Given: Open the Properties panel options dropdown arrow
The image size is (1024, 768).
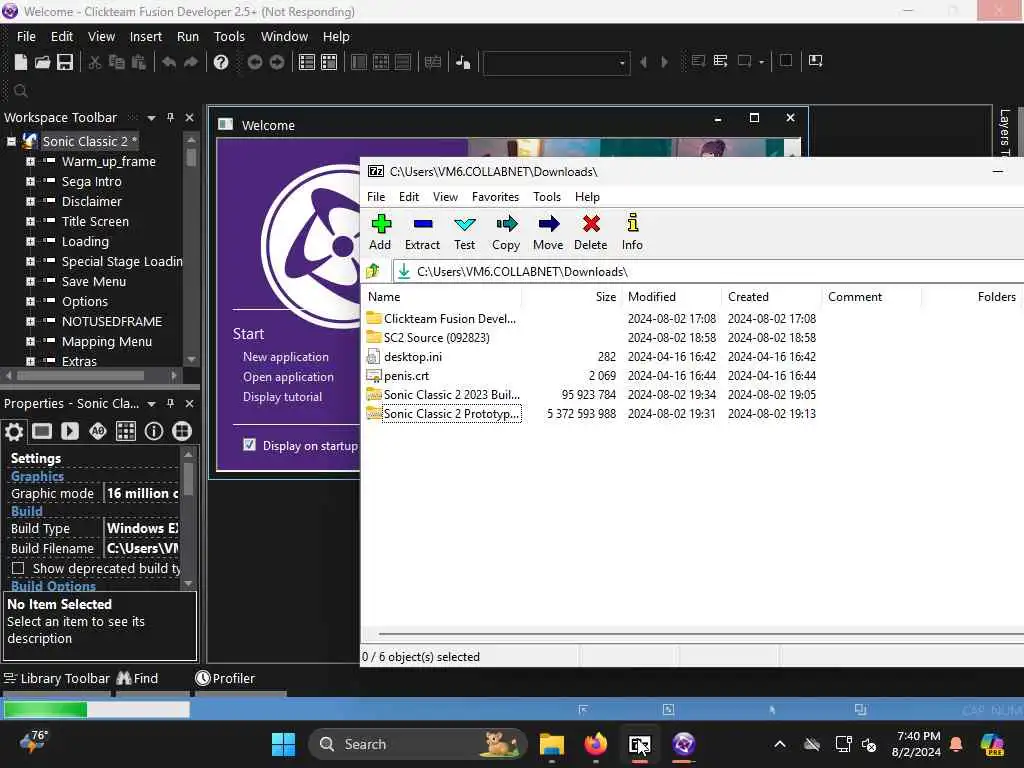Looking at the screenshot, I should [x=152, y=404].
